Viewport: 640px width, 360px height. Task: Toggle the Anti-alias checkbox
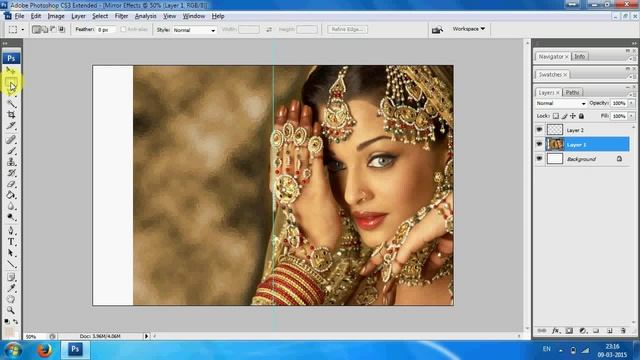click(123, 29)
